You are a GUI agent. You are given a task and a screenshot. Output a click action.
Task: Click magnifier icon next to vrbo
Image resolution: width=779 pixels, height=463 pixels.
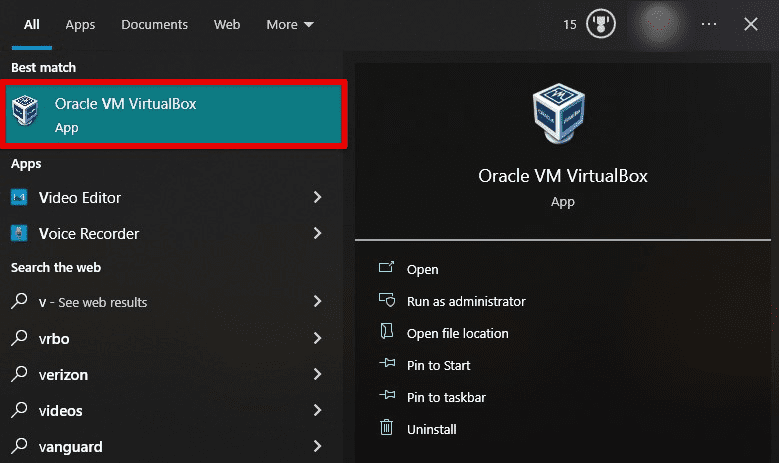[19, 338]
